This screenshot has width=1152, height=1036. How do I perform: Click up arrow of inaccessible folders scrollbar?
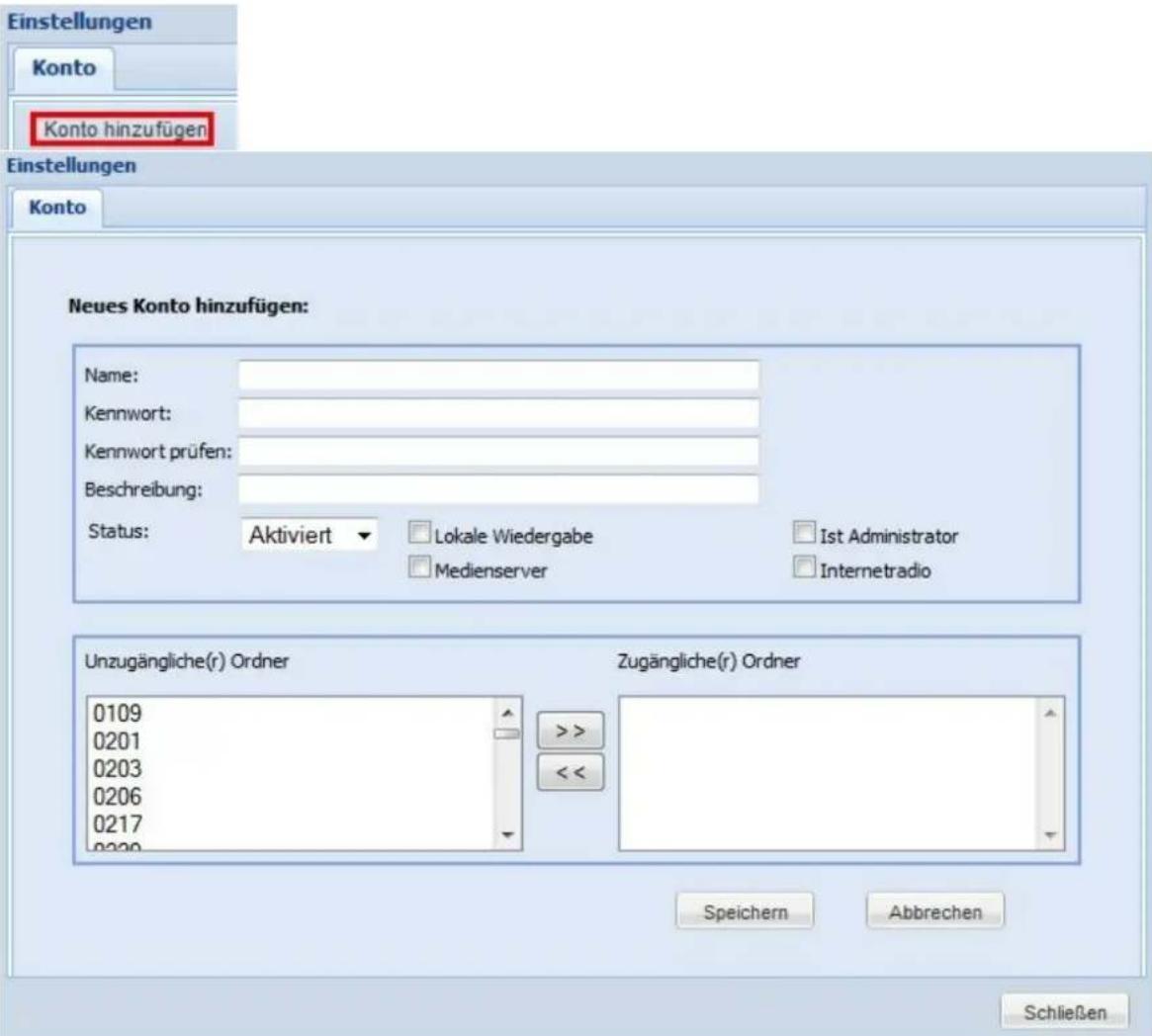507,713
